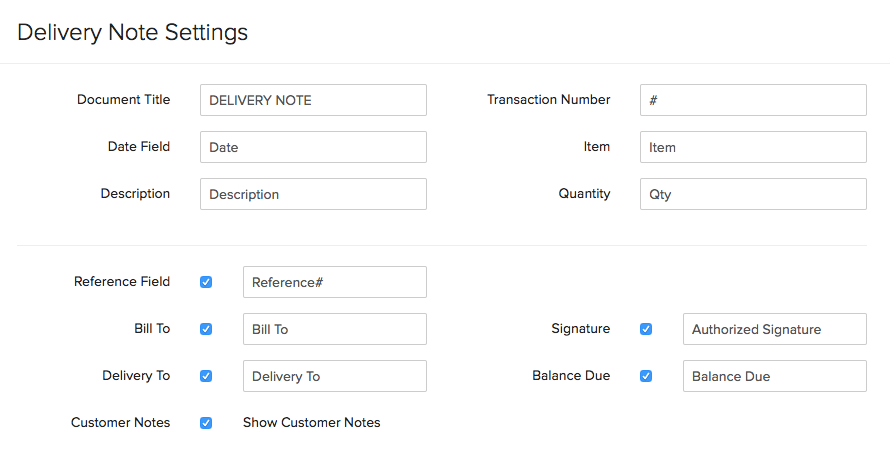Focus the Delivery To text input

pos(334,376)
